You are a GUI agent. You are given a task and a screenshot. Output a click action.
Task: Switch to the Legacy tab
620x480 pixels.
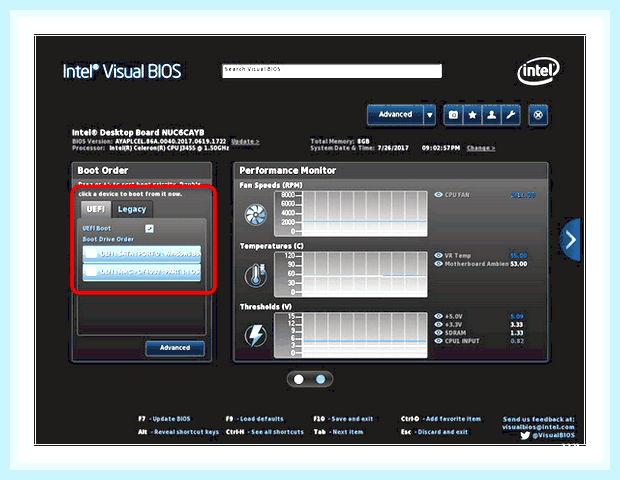click(x=132, y=209)
